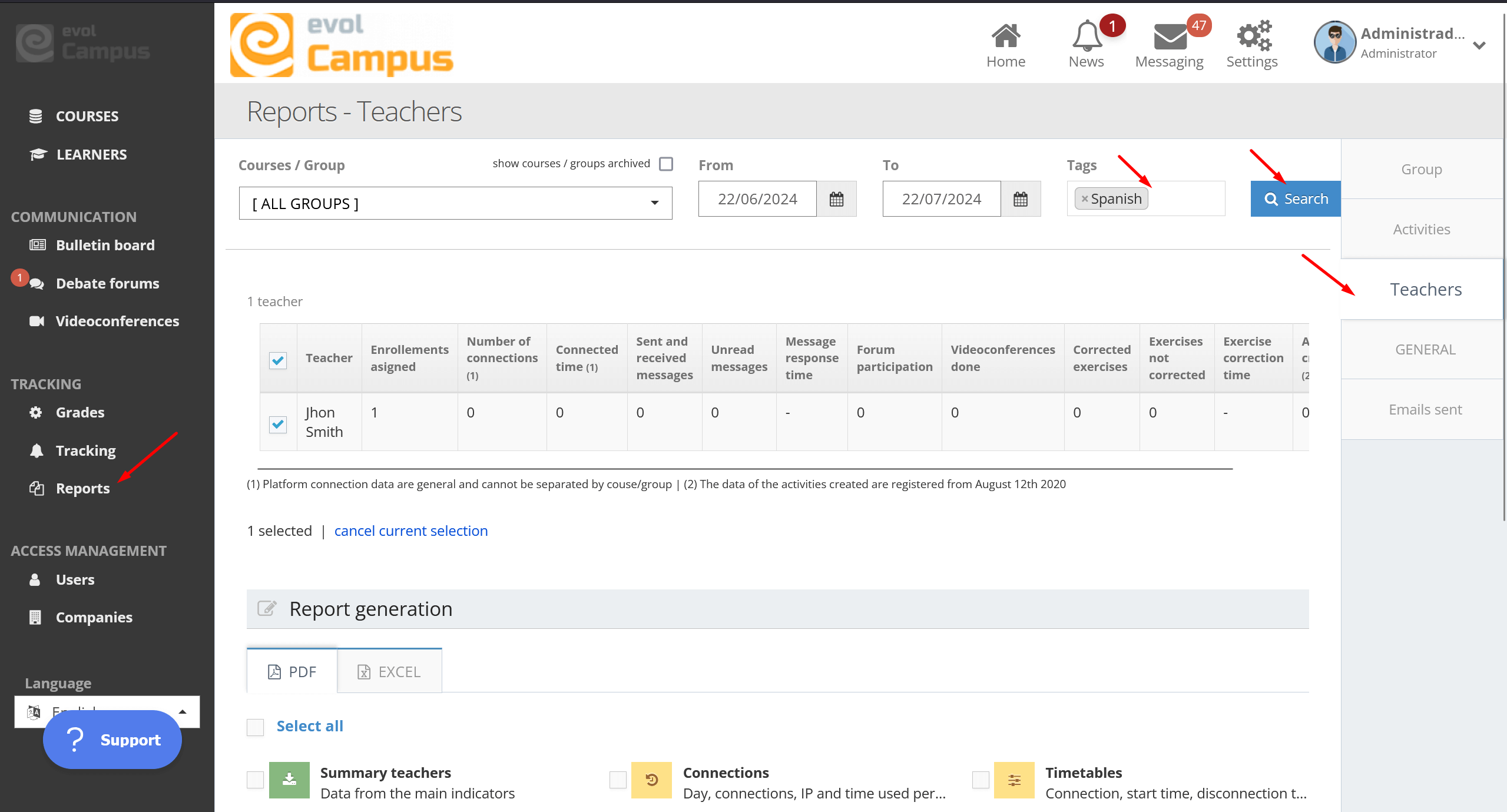The height and width of the screenshot is (812, 1507).
Task: Open Messaging envelope icon
Action: click(1169, 37)
